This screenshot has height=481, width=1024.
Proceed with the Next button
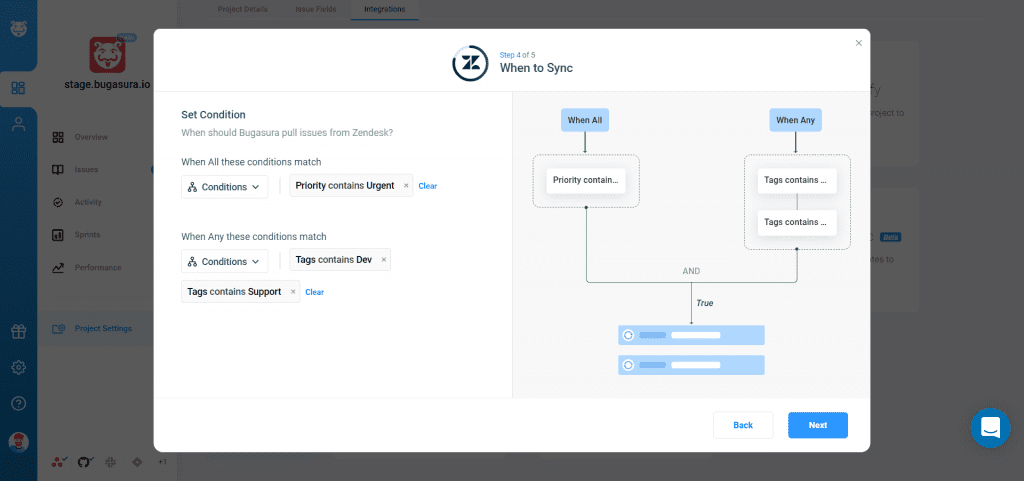tap(818, 425)
